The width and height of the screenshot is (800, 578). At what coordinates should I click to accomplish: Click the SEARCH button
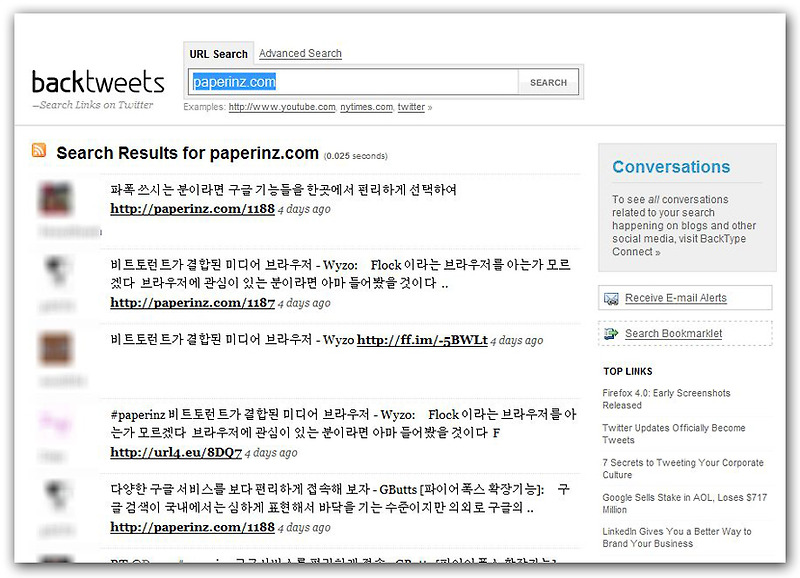click(x=548, y=83)
